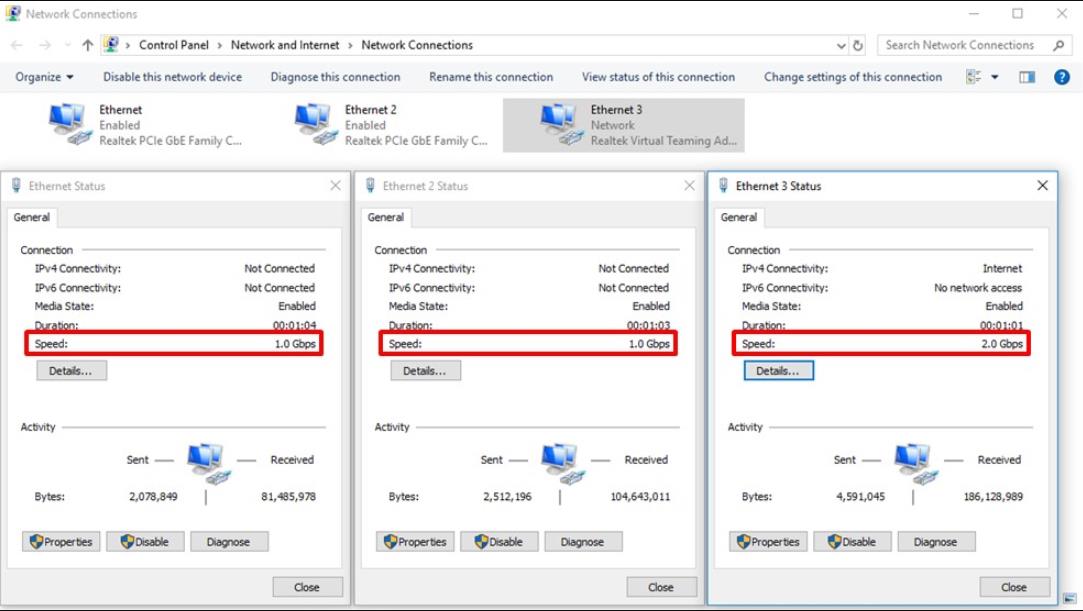Screen dimensions: 1083x611
Task: Open the Organize dropdown menu
Action: pos(44,77)
